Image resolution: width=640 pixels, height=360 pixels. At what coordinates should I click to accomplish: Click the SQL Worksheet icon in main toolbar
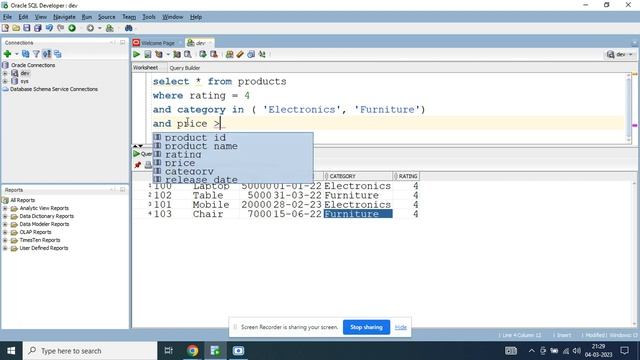110,28
